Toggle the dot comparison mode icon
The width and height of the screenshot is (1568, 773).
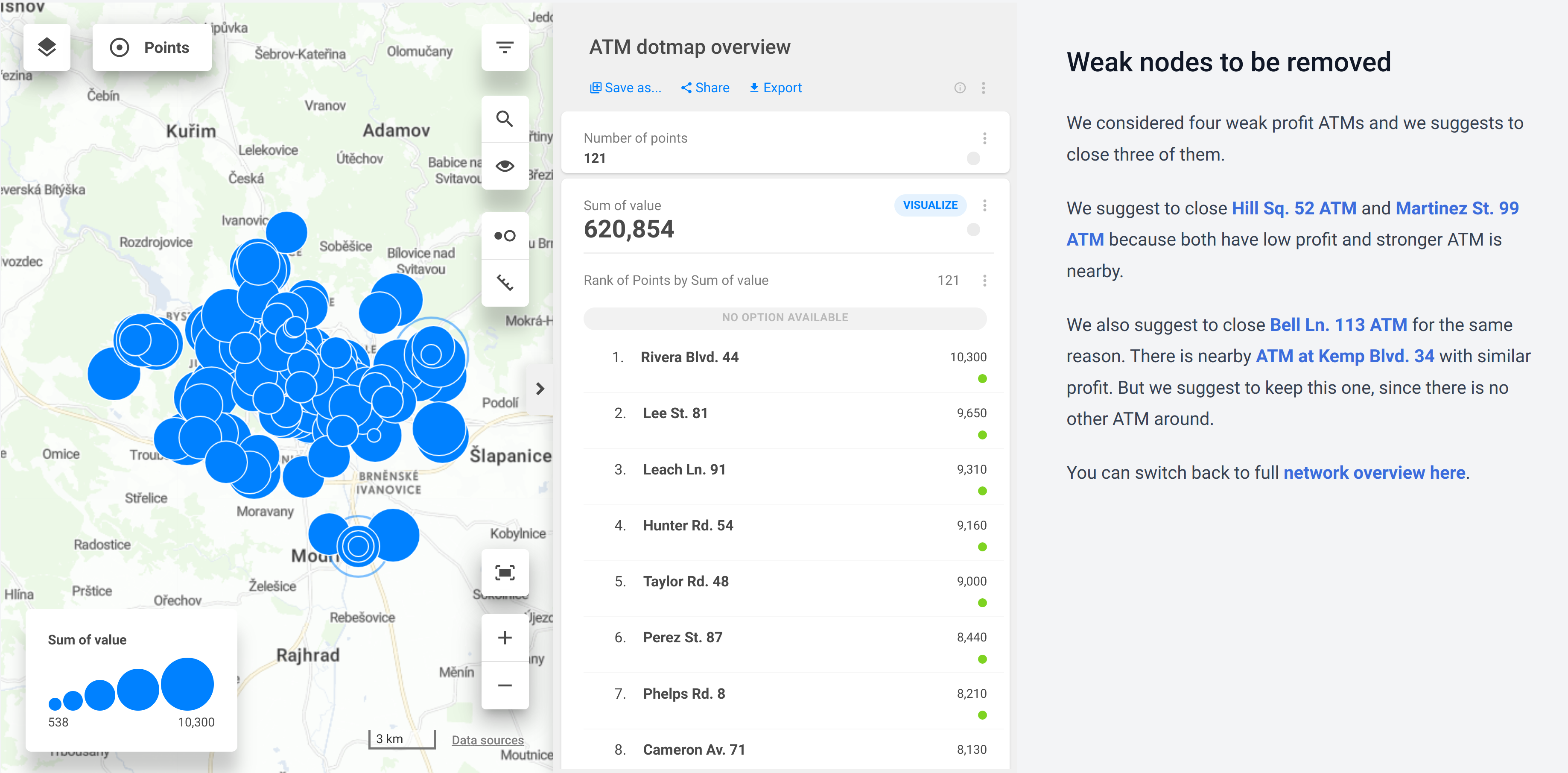click(504, 236)
